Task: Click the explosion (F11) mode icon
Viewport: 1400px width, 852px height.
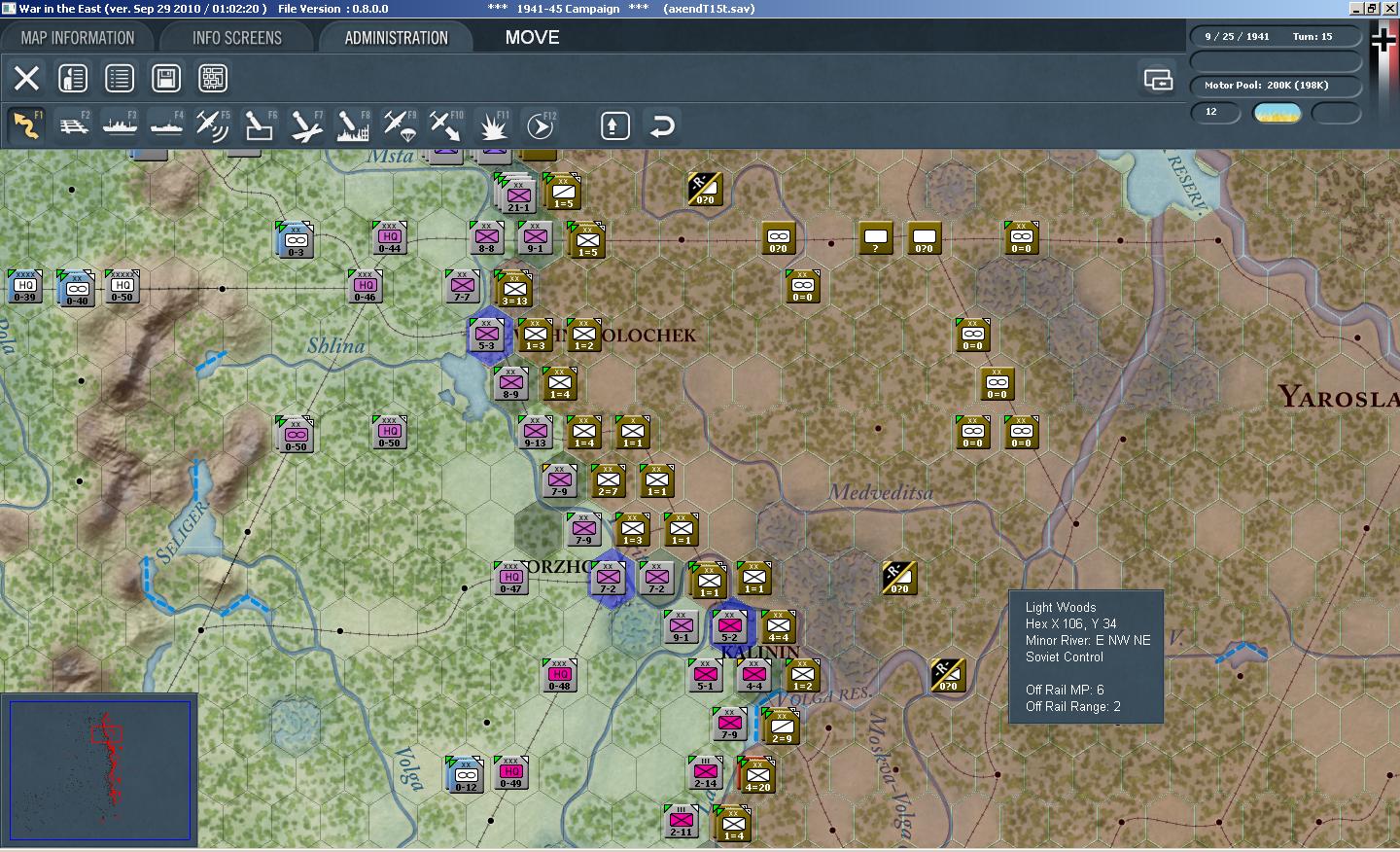Action: 493,125
